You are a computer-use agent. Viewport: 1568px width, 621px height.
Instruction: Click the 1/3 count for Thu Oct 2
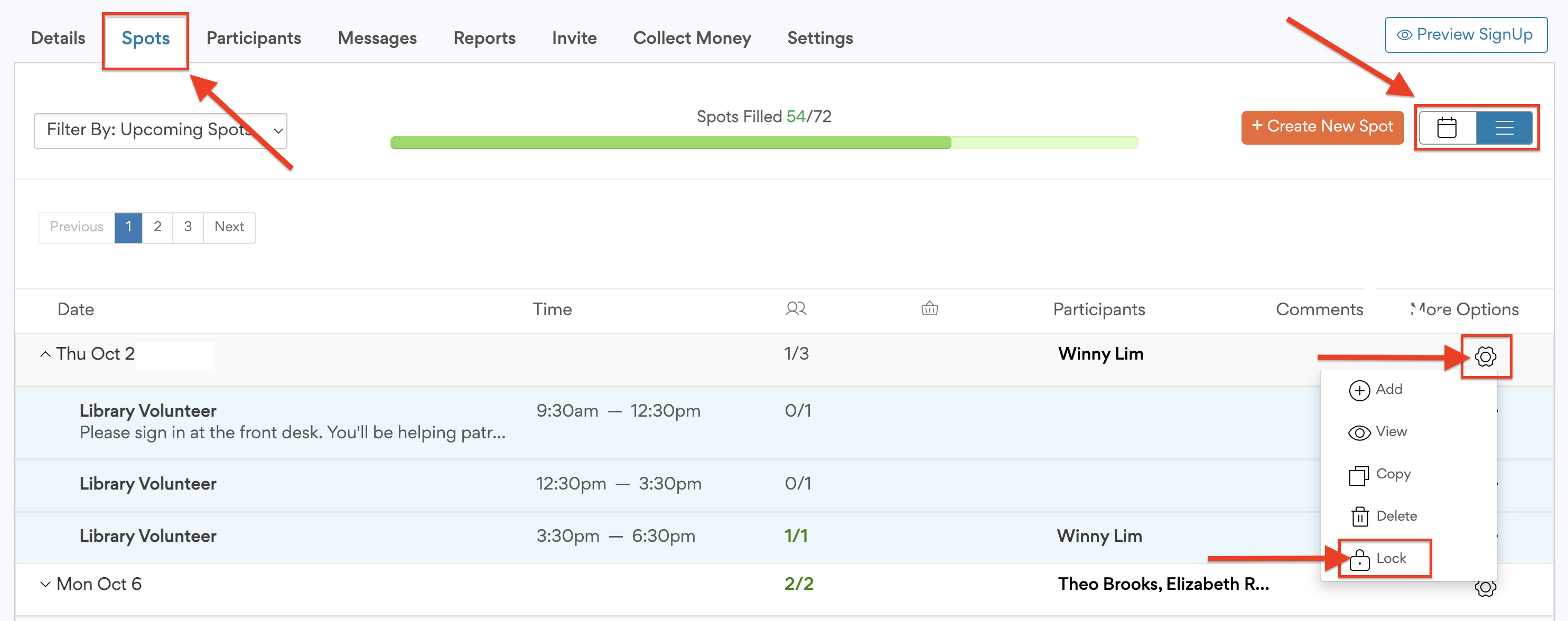click(x=796, y=354)
